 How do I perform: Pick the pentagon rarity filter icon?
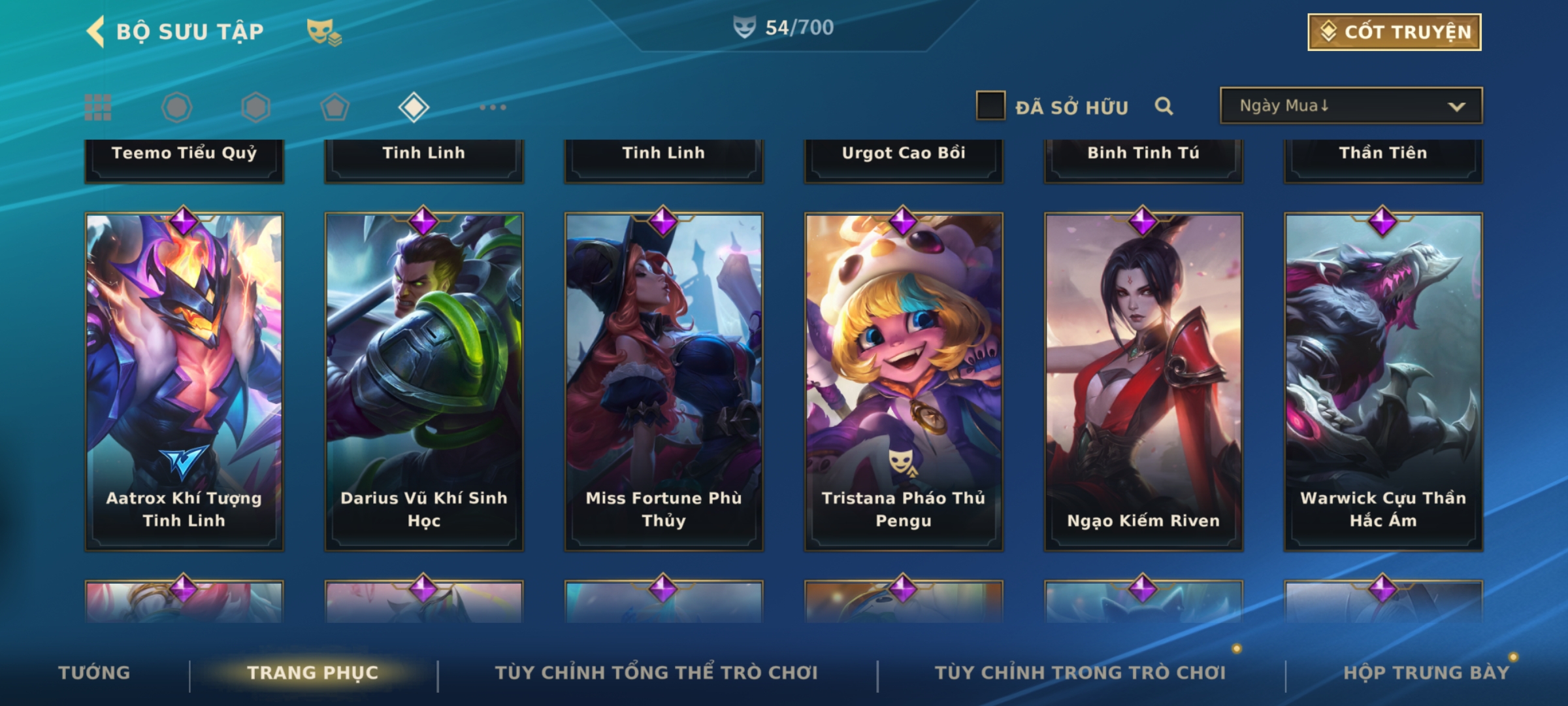335,107
